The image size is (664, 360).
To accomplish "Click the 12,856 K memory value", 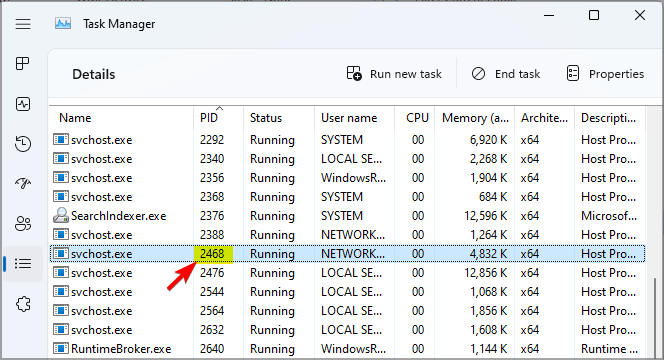I will click(x=486, y=273).
